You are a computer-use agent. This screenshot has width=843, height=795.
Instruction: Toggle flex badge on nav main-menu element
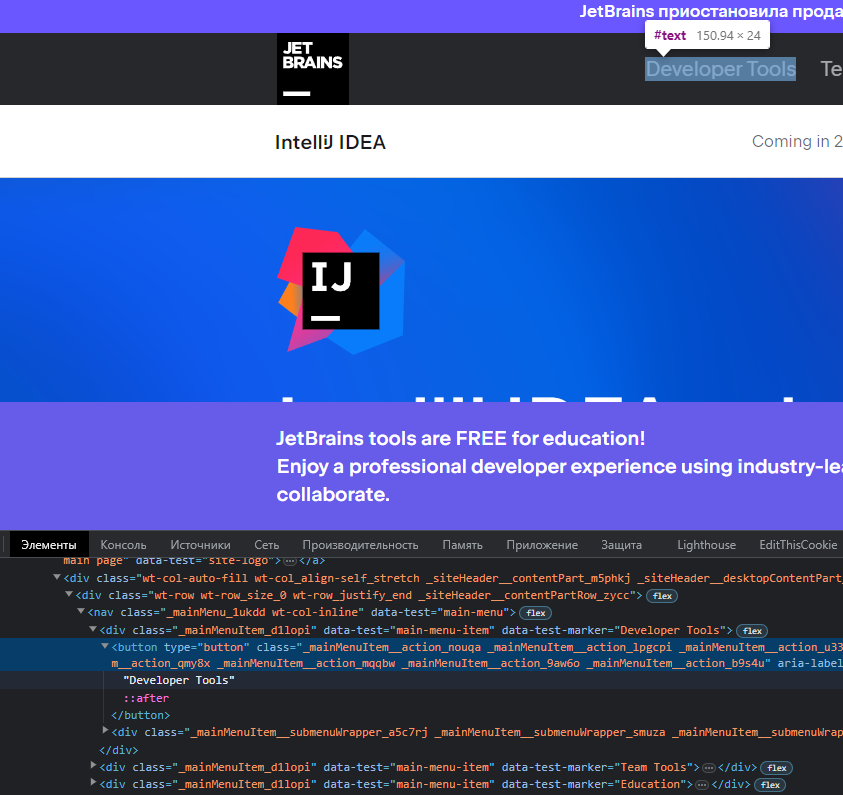535,613
